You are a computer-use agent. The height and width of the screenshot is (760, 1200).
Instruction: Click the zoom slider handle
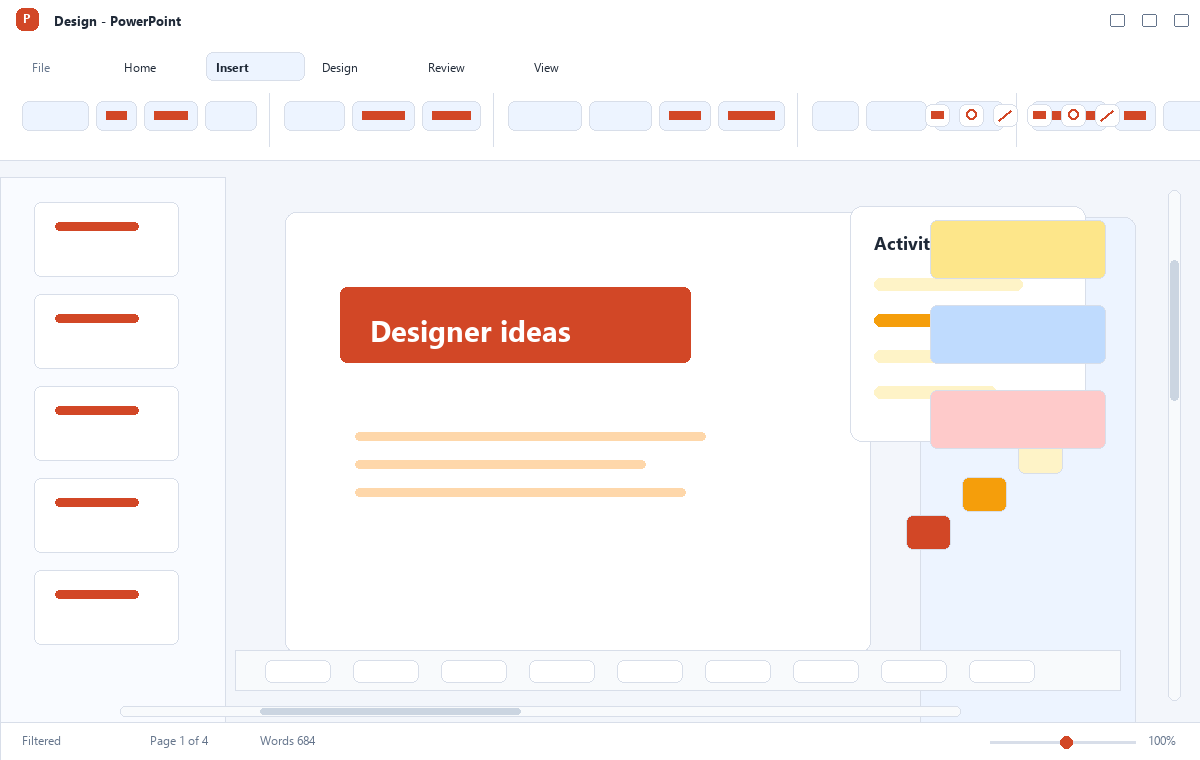coord(1066,742)
